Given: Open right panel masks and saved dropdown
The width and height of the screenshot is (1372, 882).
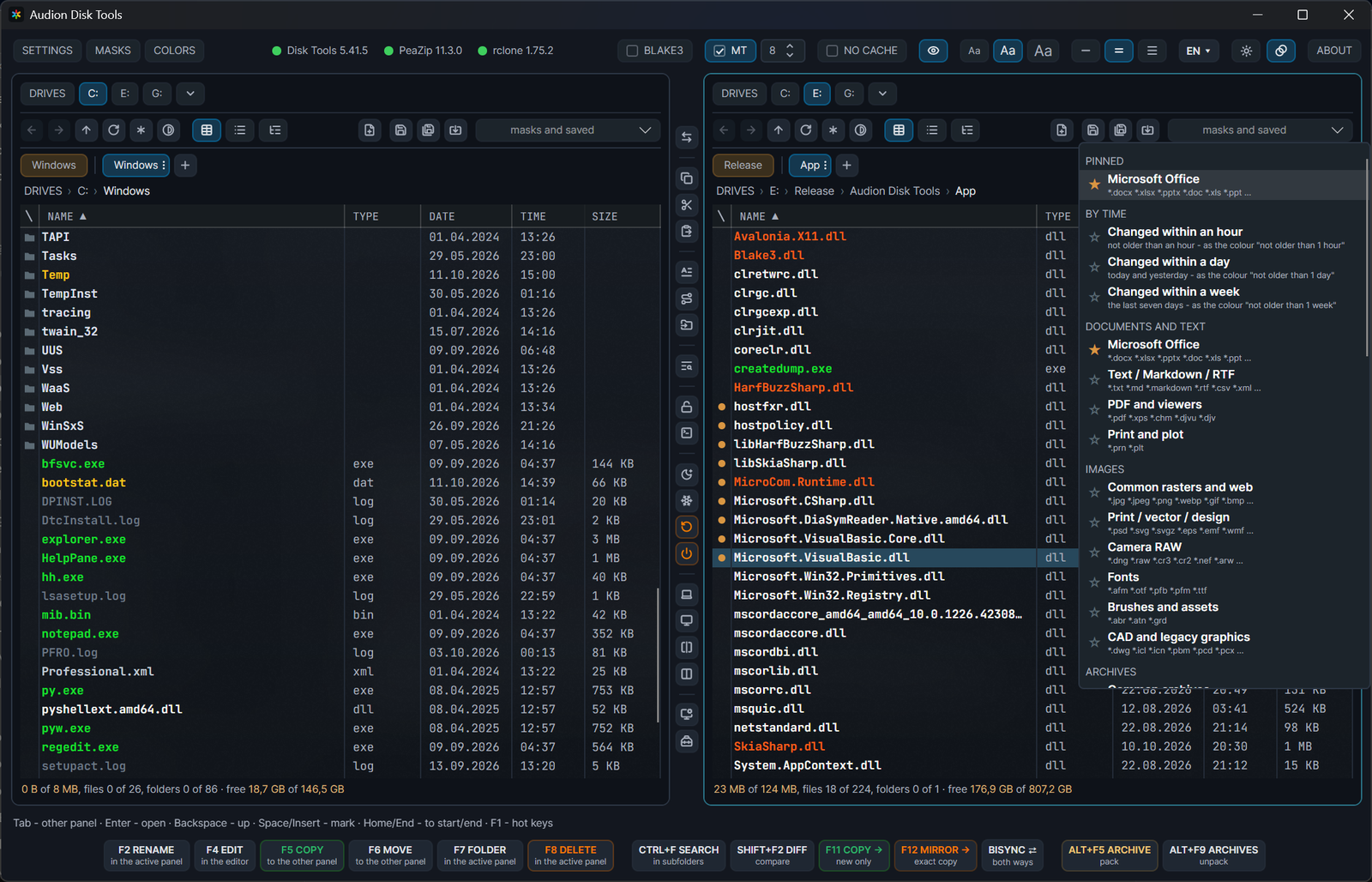Looking at the screenshot, I should 1260,130.
